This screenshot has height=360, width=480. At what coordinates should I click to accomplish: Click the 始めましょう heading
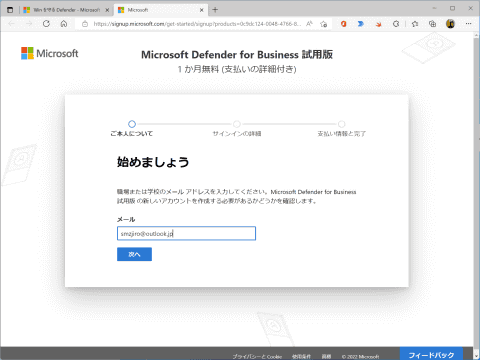click(153, 162)
